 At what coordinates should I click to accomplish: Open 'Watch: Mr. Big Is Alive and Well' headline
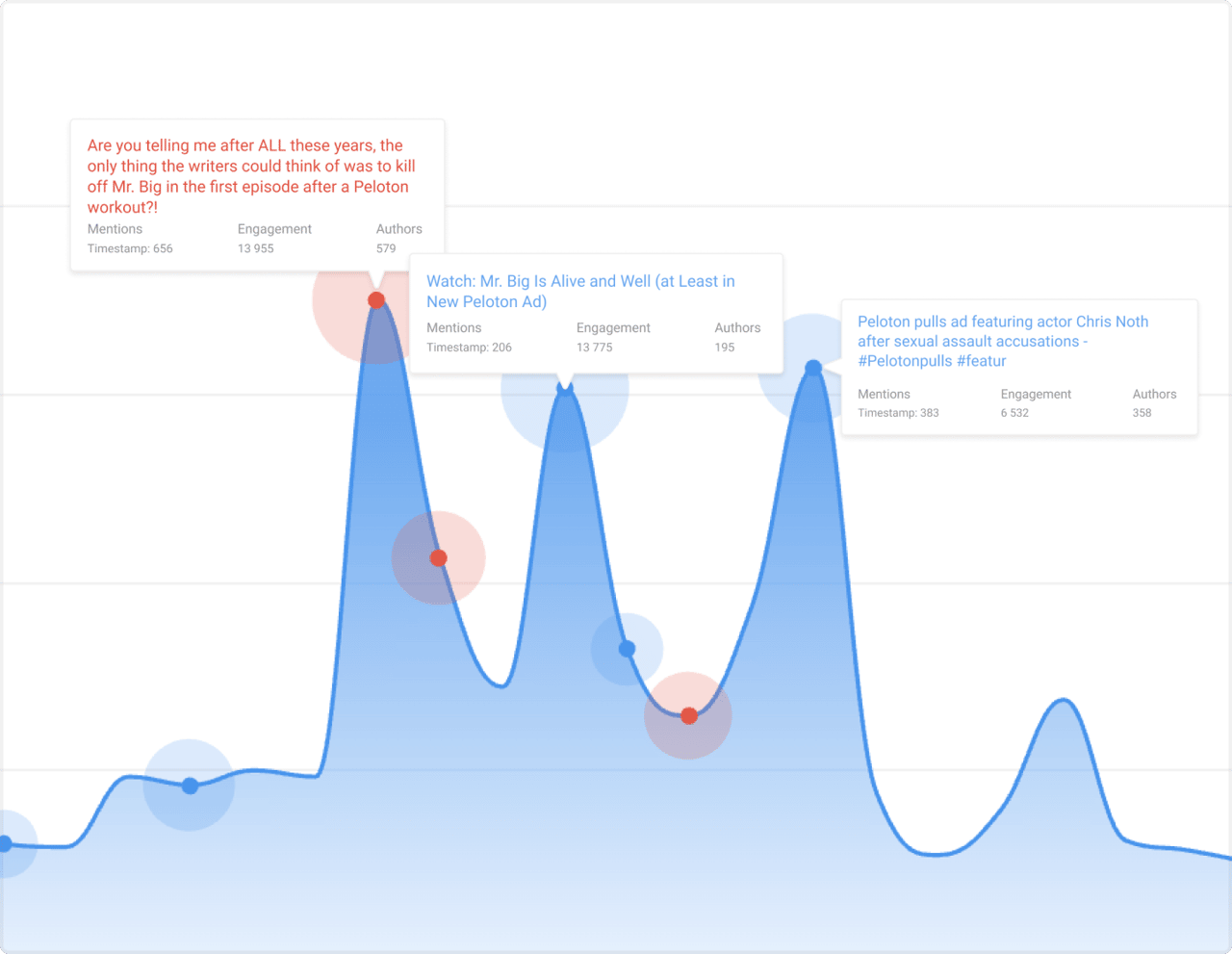(x=580, y=292)
